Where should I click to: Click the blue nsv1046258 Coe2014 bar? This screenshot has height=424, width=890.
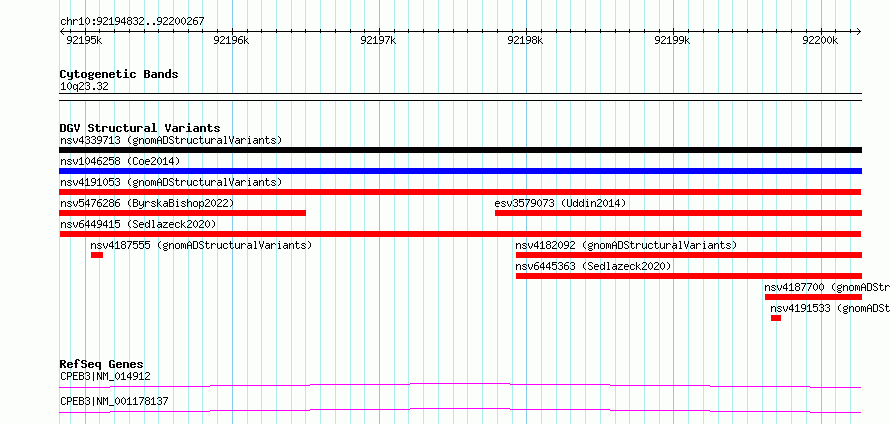[460, 171]
